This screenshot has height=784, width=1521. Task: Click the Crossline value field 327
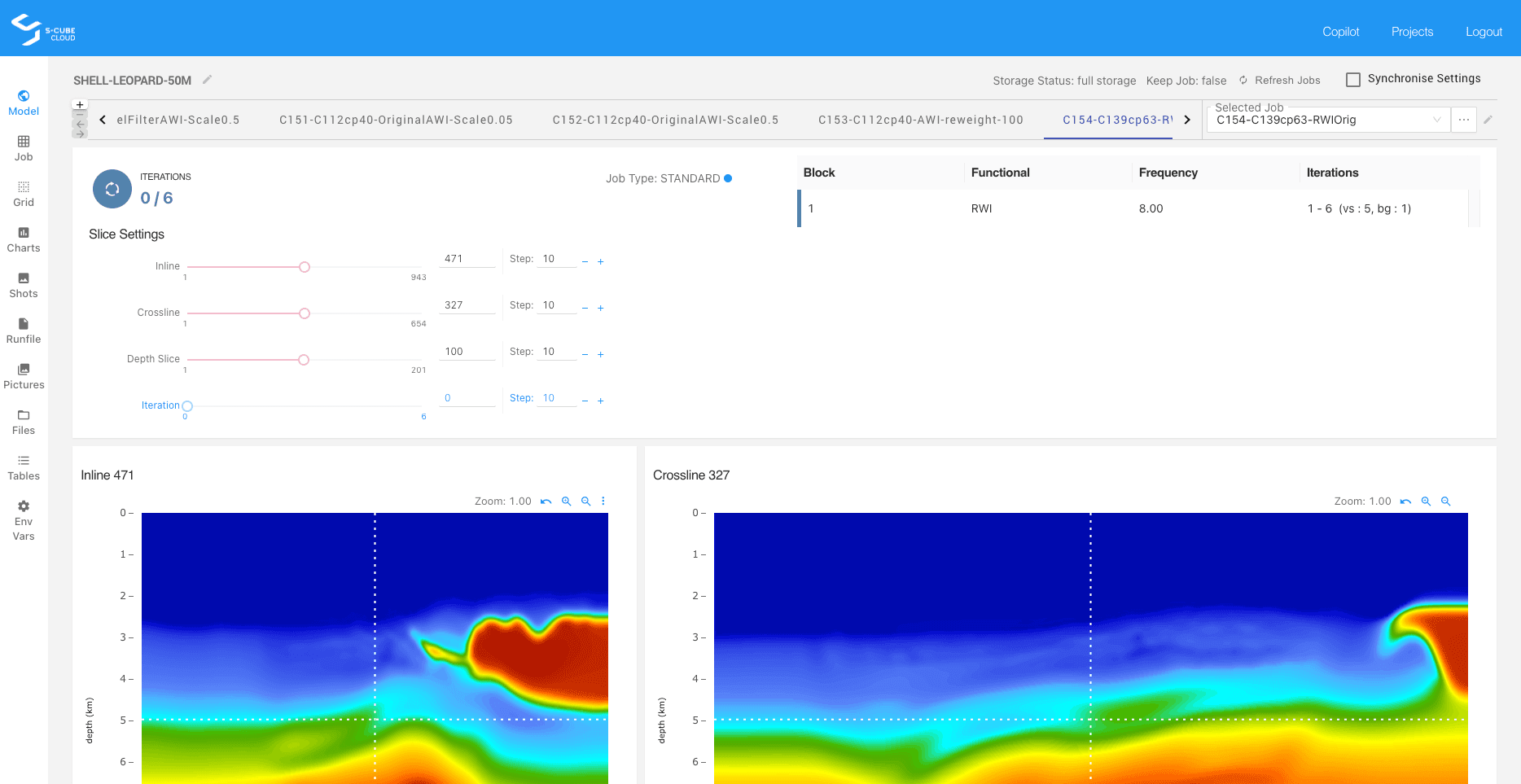pyautogui.click(x=467, y=305)
